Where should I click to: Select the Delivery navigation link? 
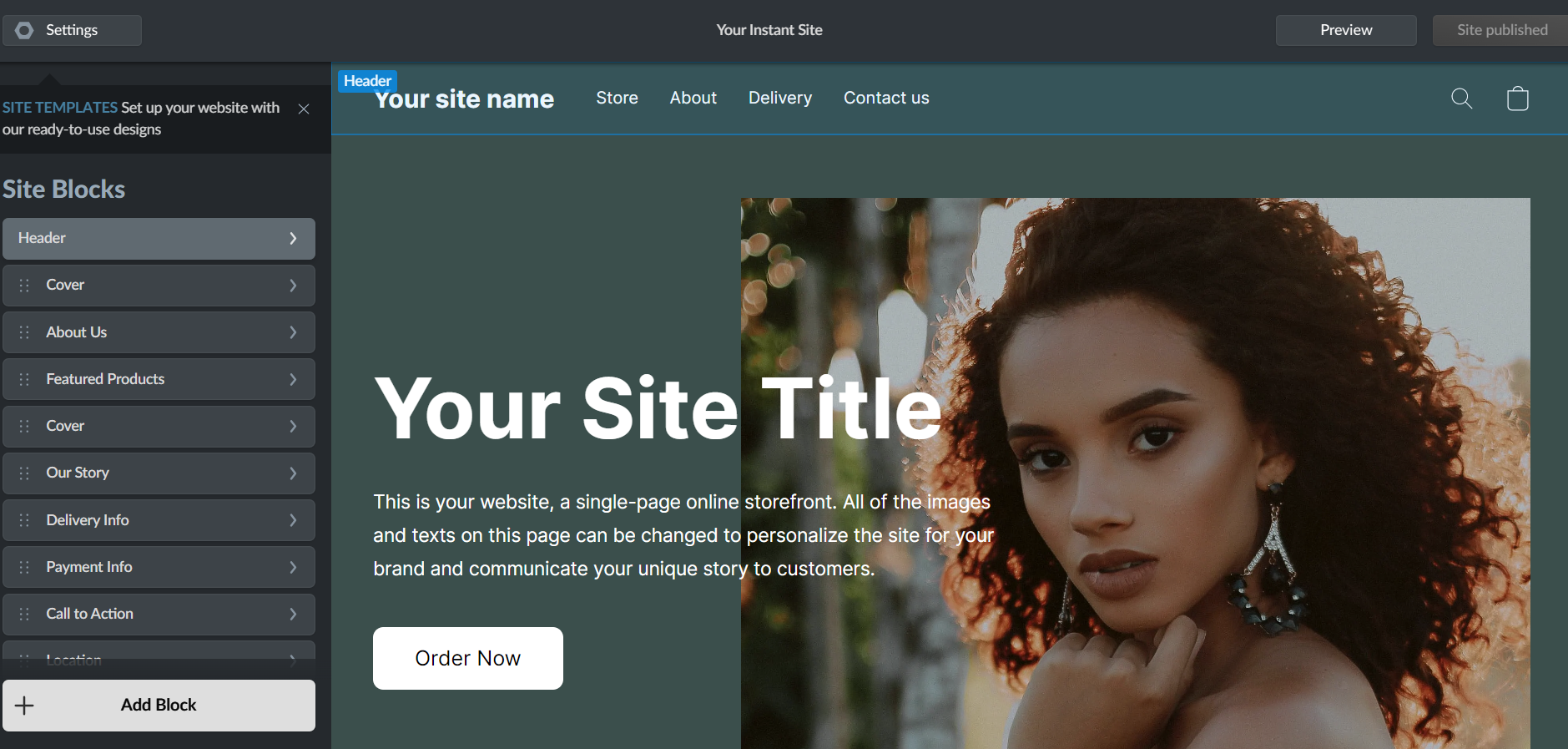coord(780,98)
